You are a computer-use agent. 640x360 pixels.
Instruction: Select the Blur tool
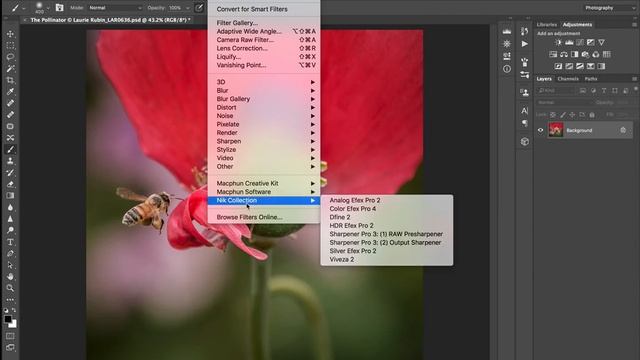click(x=10, y=207)
